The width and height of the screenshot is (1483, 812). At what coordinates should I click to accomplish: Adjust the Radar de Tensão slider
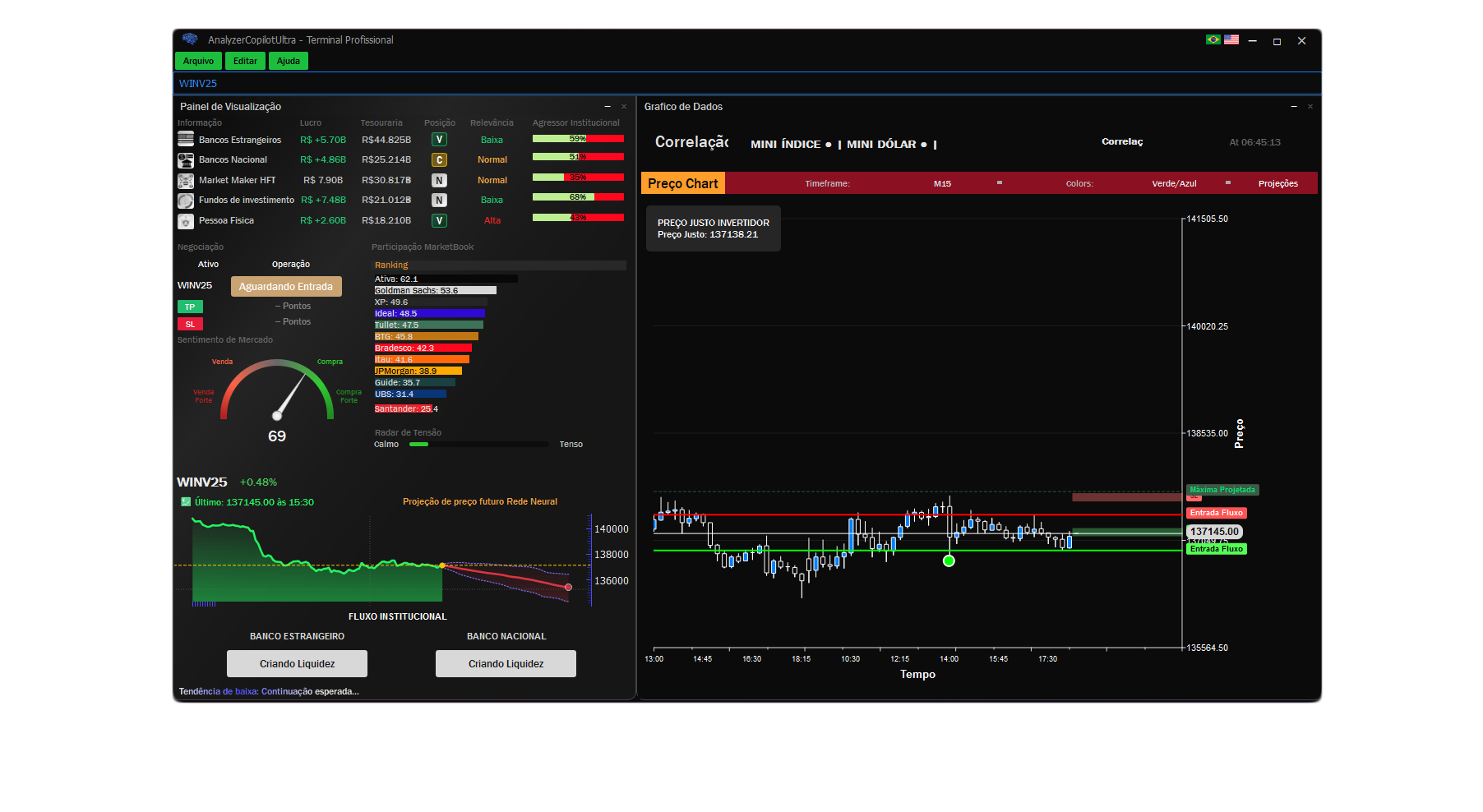[419, 444]
